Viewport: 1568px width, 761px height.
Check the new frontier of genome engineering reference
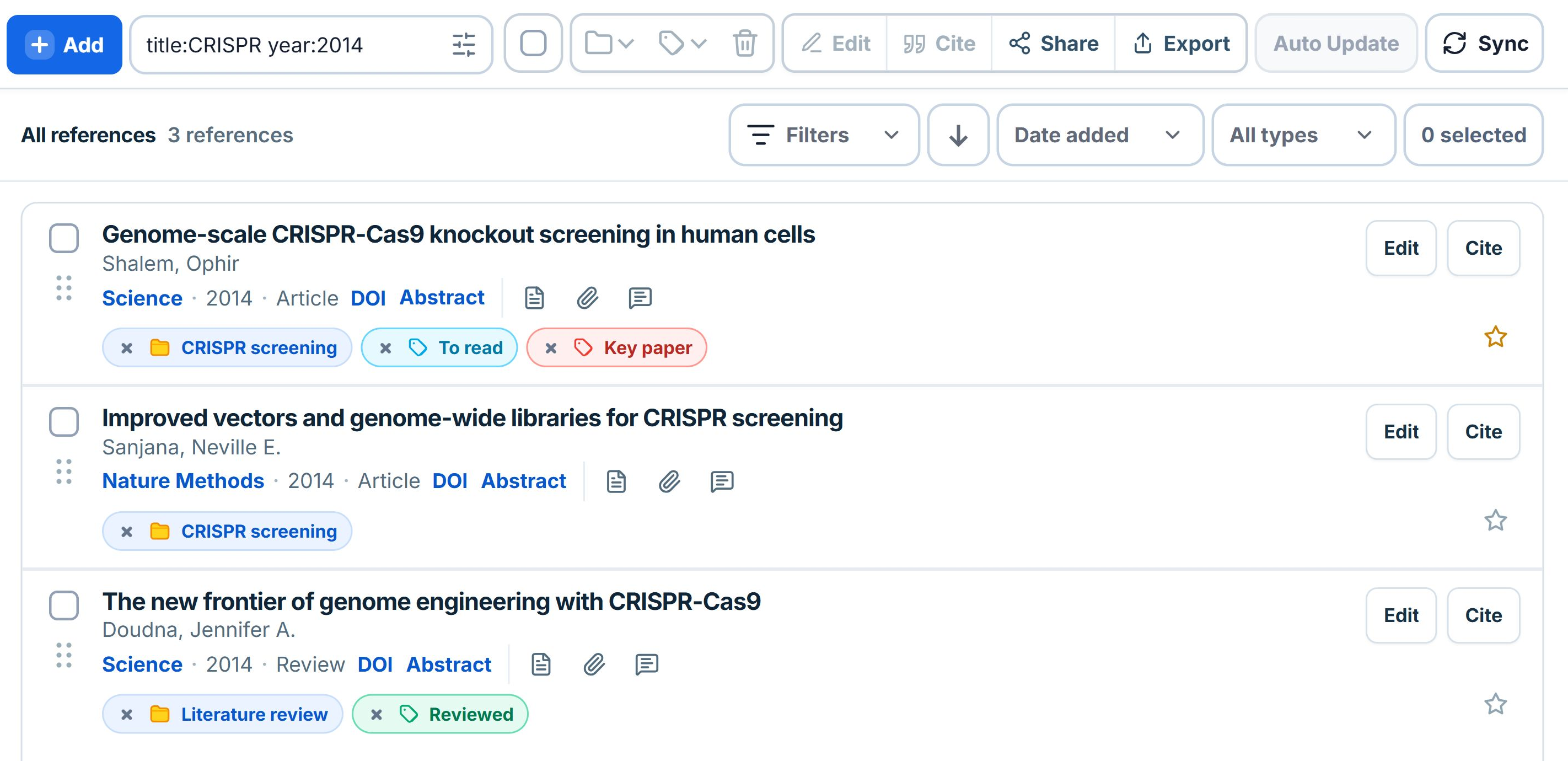64,605
